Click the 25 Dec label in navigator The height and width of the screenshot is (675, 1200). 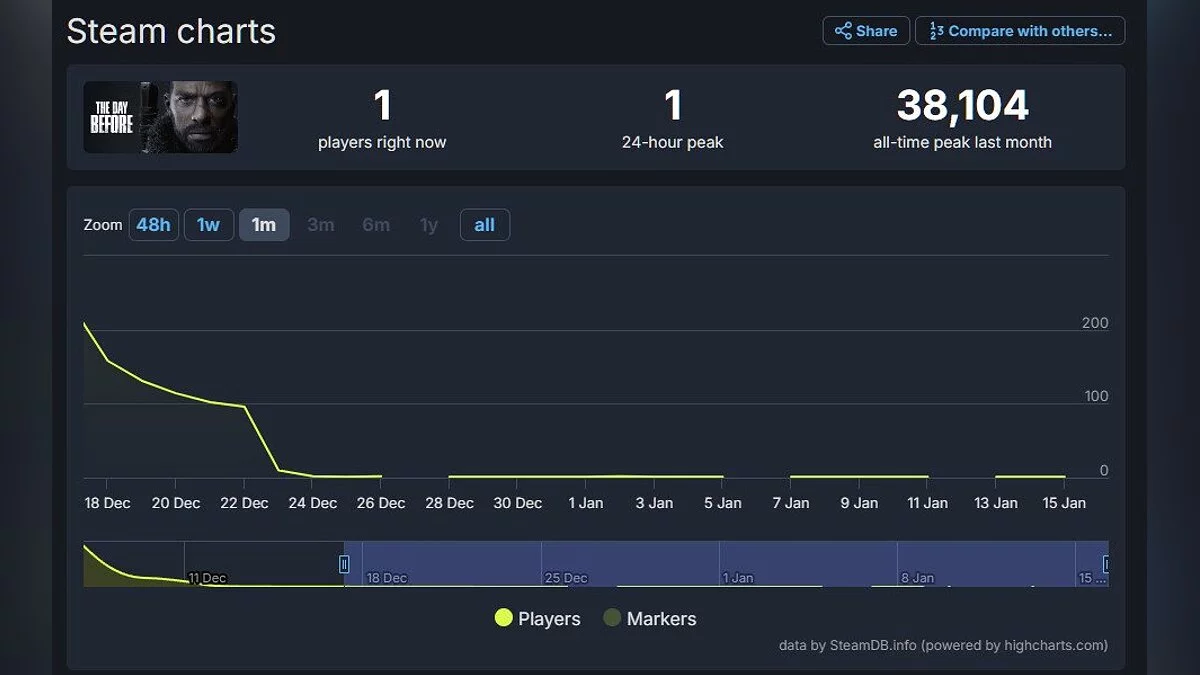pyautogui.click(x=566, y=578)
